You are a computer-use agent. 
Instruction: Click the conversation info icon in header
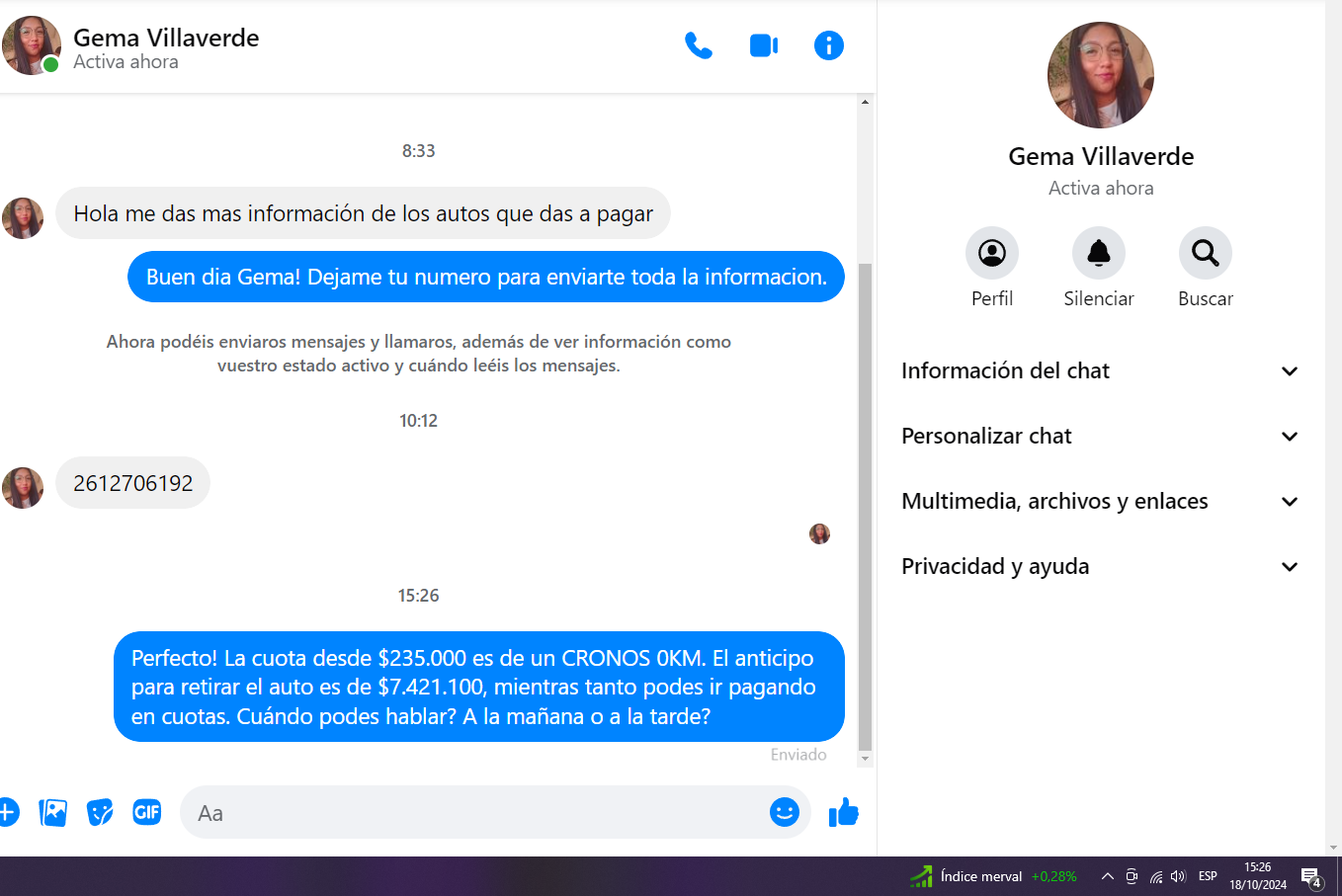coord(828,45)
